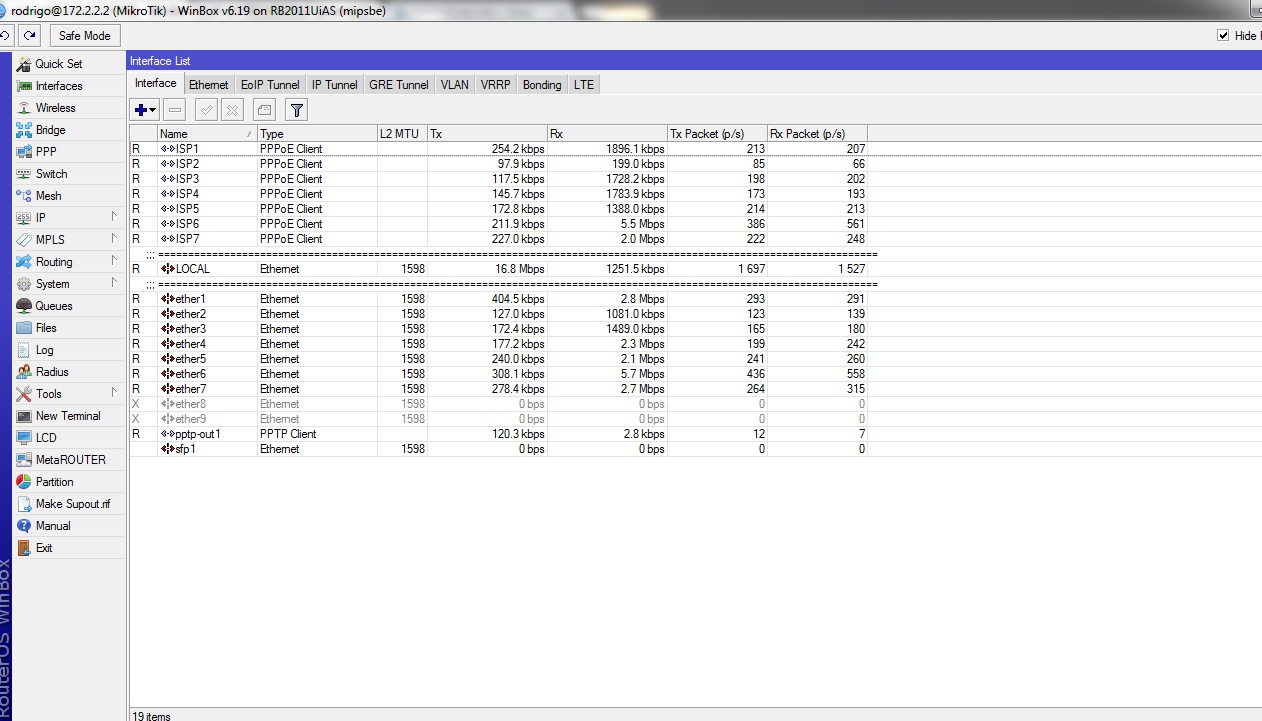Toggle Safe Mode

coord(84,36)
